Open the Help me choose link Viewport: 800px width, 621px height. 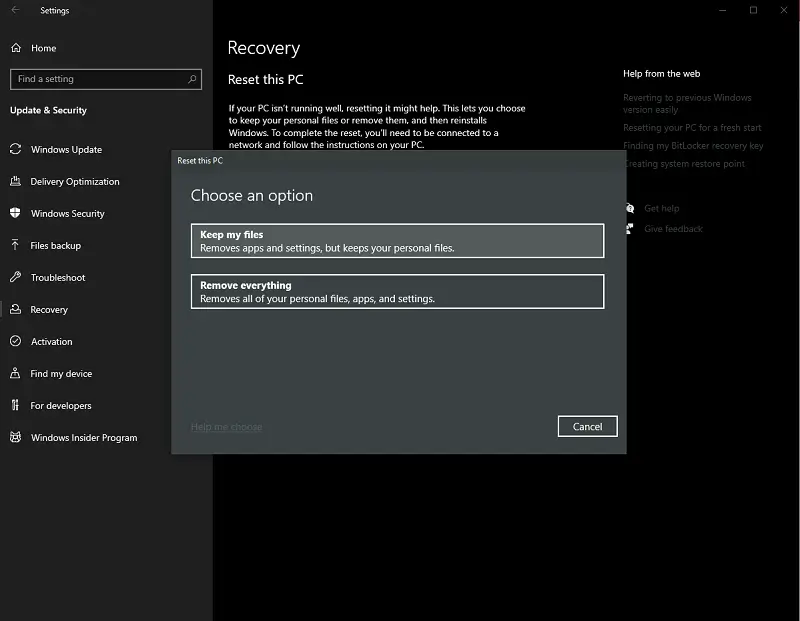pos(226,428)
